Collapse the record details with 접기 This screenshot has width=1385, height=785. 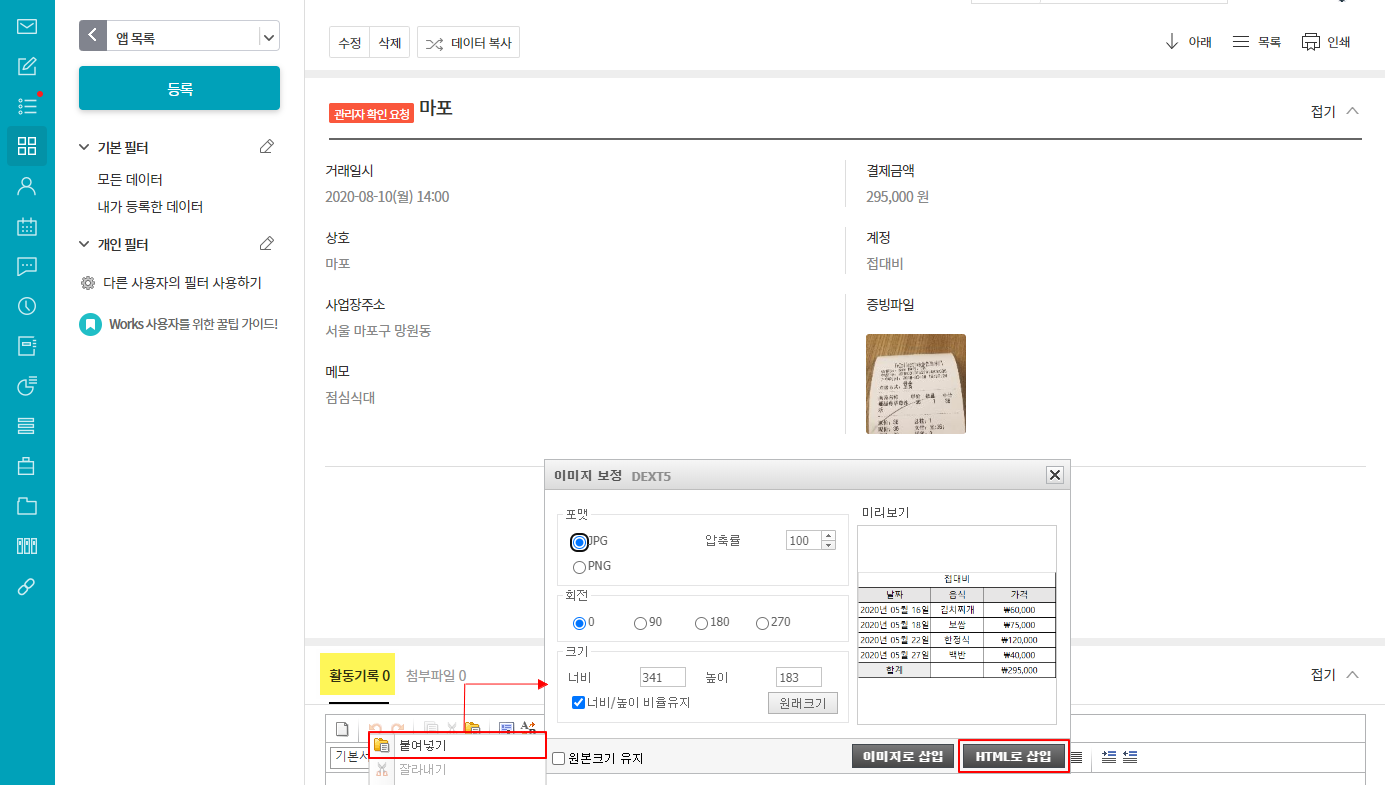1334,111
